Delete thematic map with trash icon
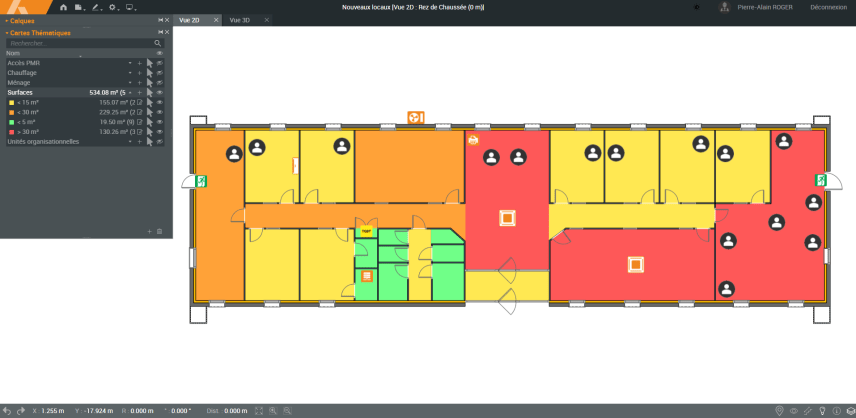Image resolution: width=856 pixels, height=418 pixels. 159,231
